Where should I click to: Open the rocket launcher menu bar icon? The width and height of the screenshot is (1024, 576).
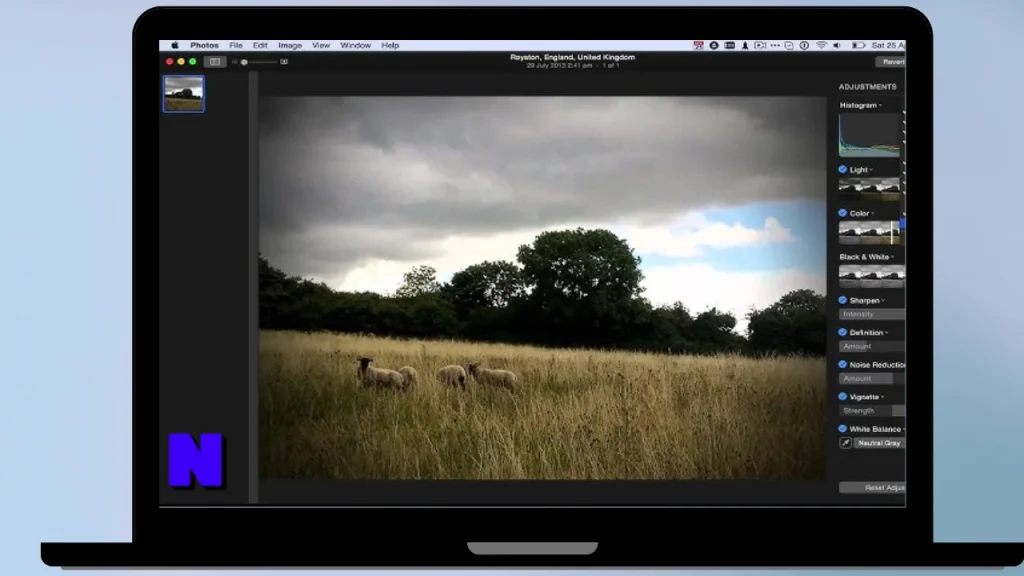[744, 45]
